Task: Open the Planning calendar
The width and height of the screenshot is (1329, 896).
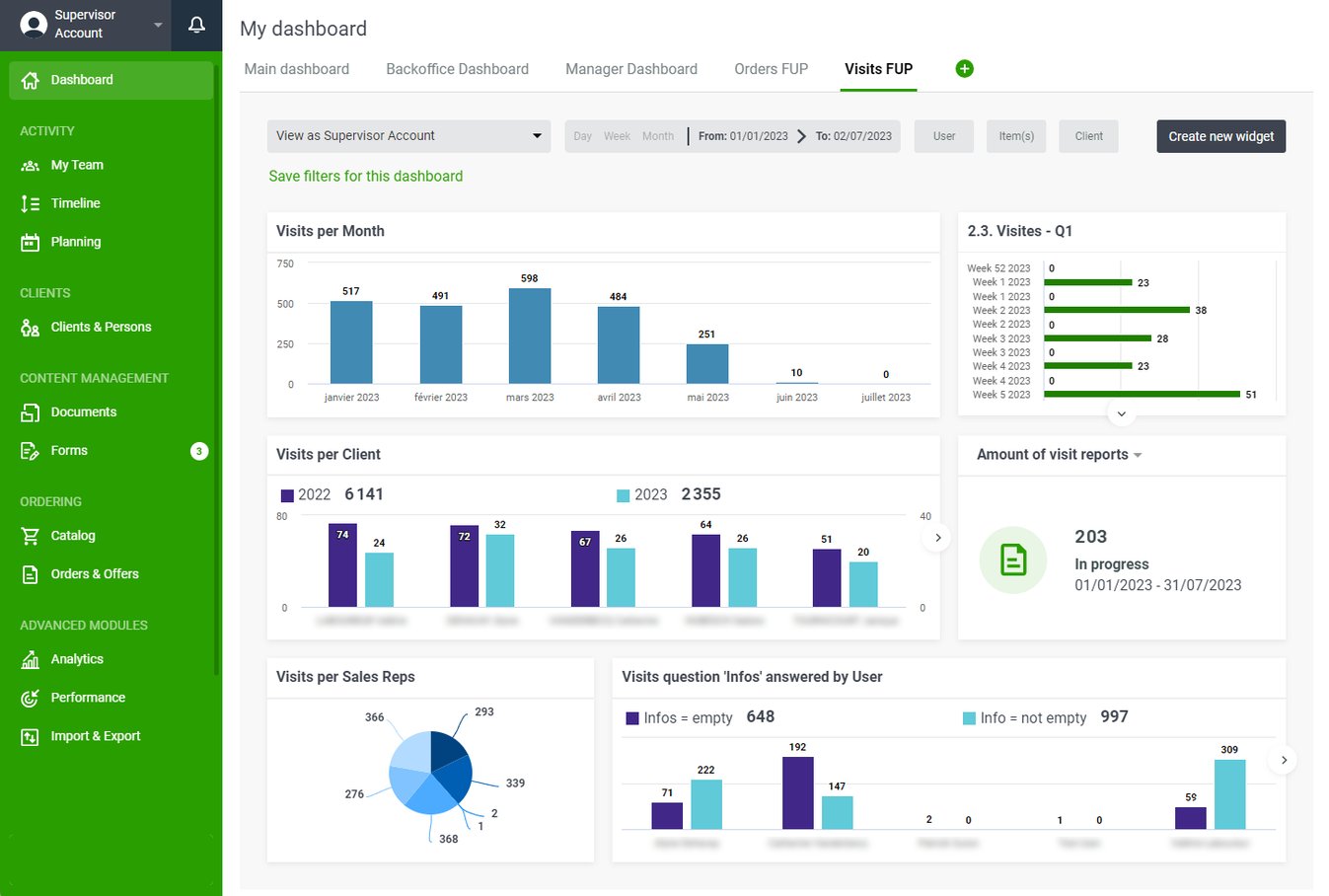Action: click(x=74, y=242)
